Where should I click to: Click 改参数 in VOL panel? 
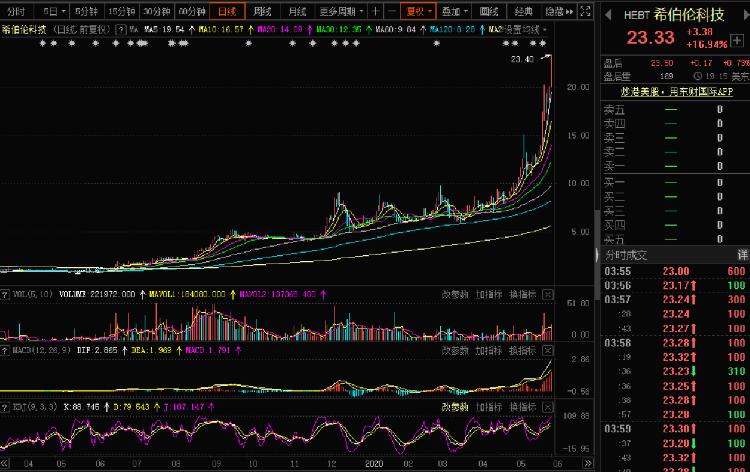455,295
